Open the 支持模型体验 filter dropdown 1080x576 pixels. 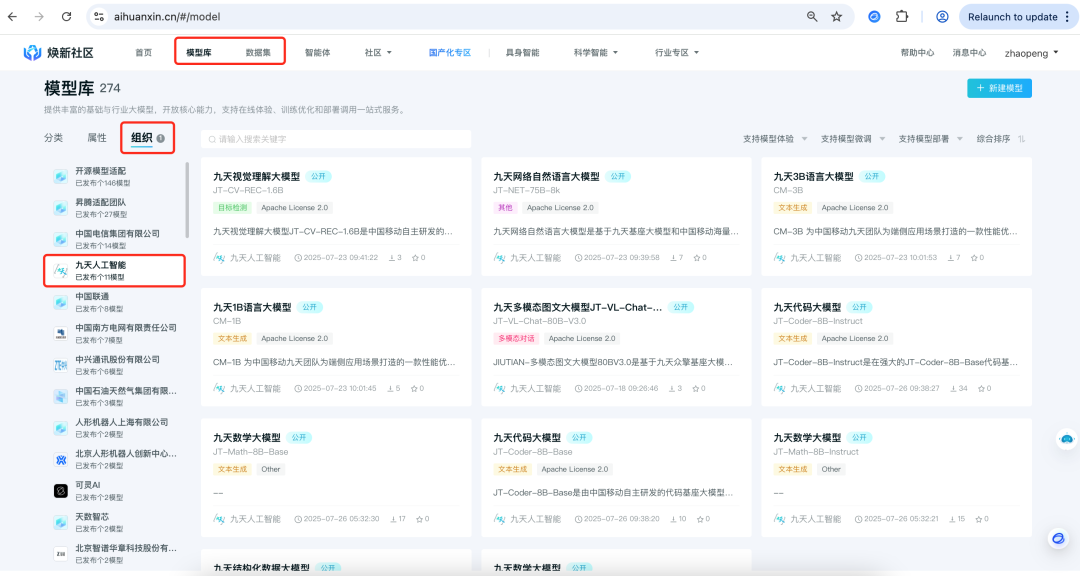coord(775,139)
